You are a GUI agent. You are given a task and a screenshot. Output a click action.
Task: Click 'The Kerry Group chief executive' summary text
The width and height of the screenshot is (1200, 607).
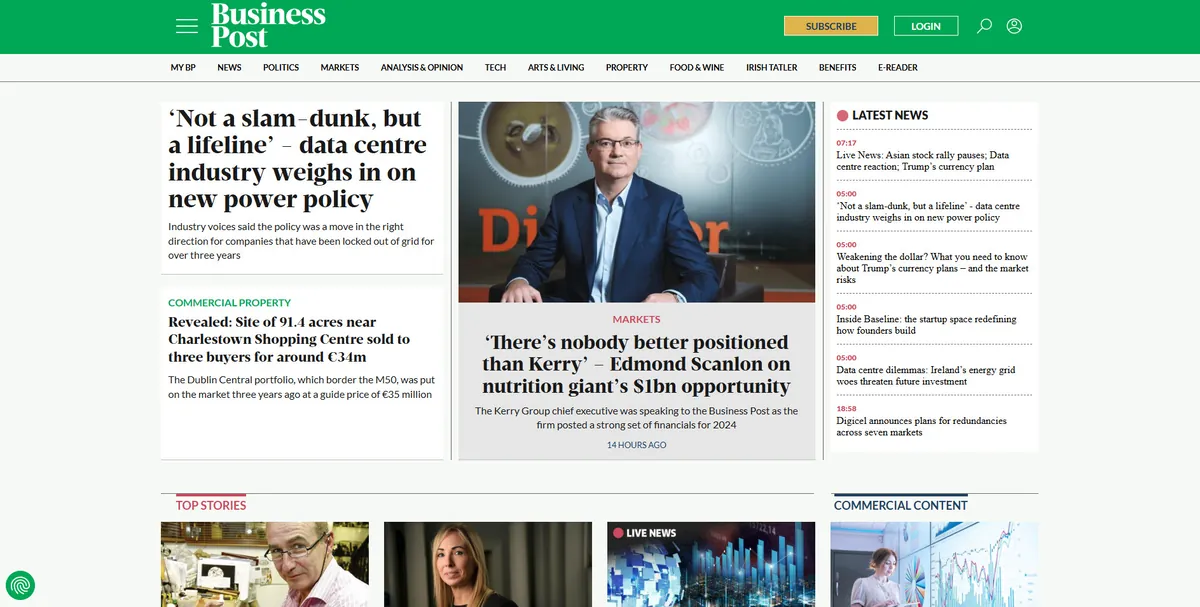pos(637,418)
